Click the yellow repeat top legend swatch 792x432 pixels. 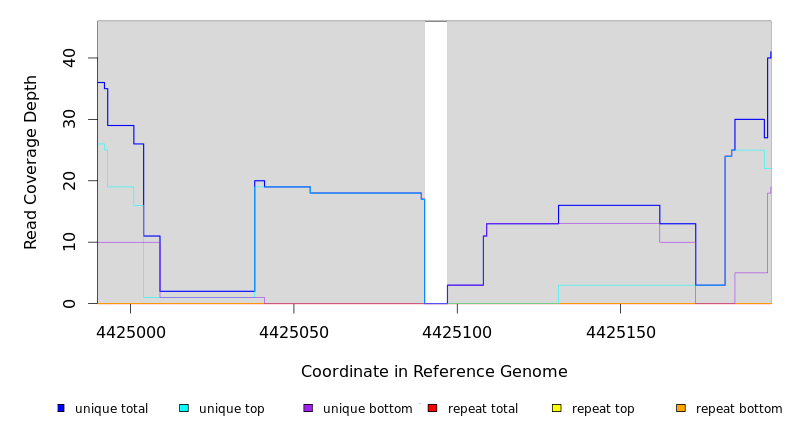coord(556,408)
